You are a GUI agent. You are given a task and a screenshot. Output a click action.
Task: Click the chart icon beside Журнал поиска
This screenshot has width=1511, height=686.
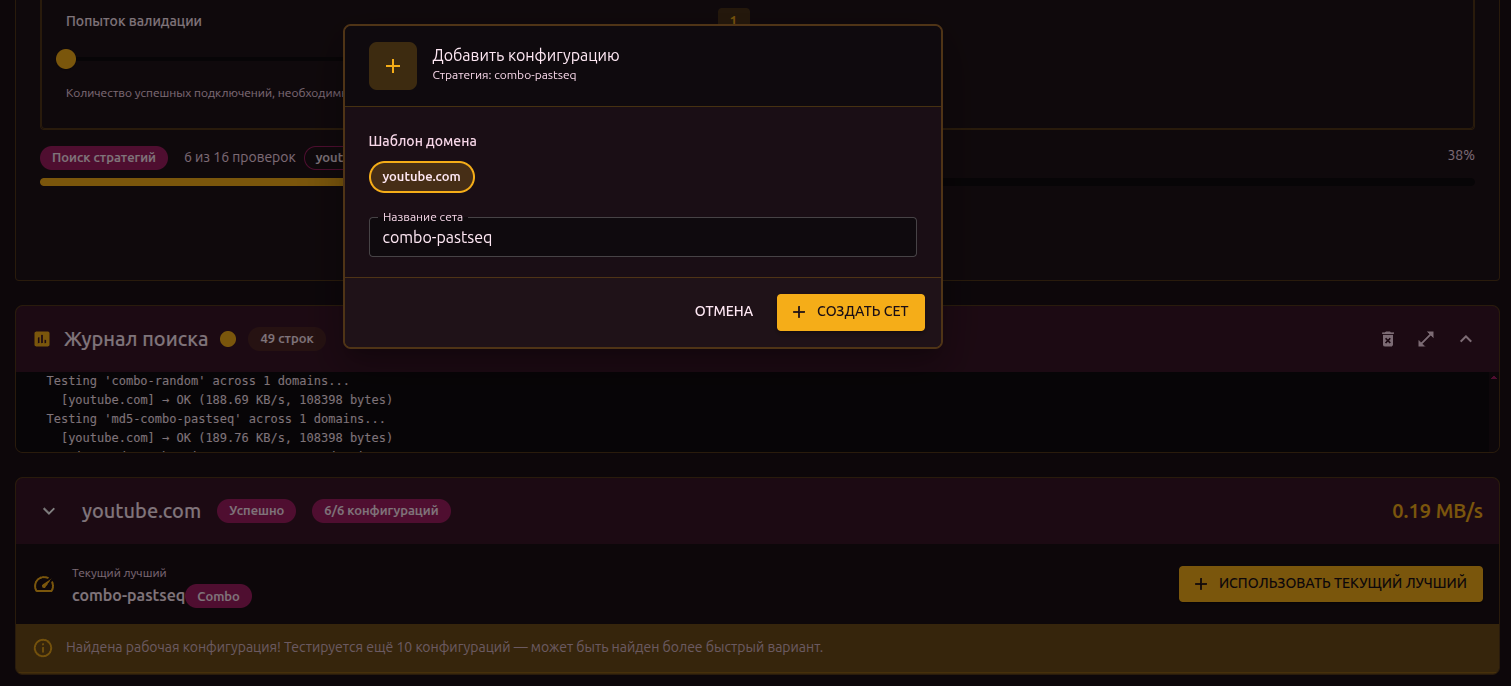point(42,339)
